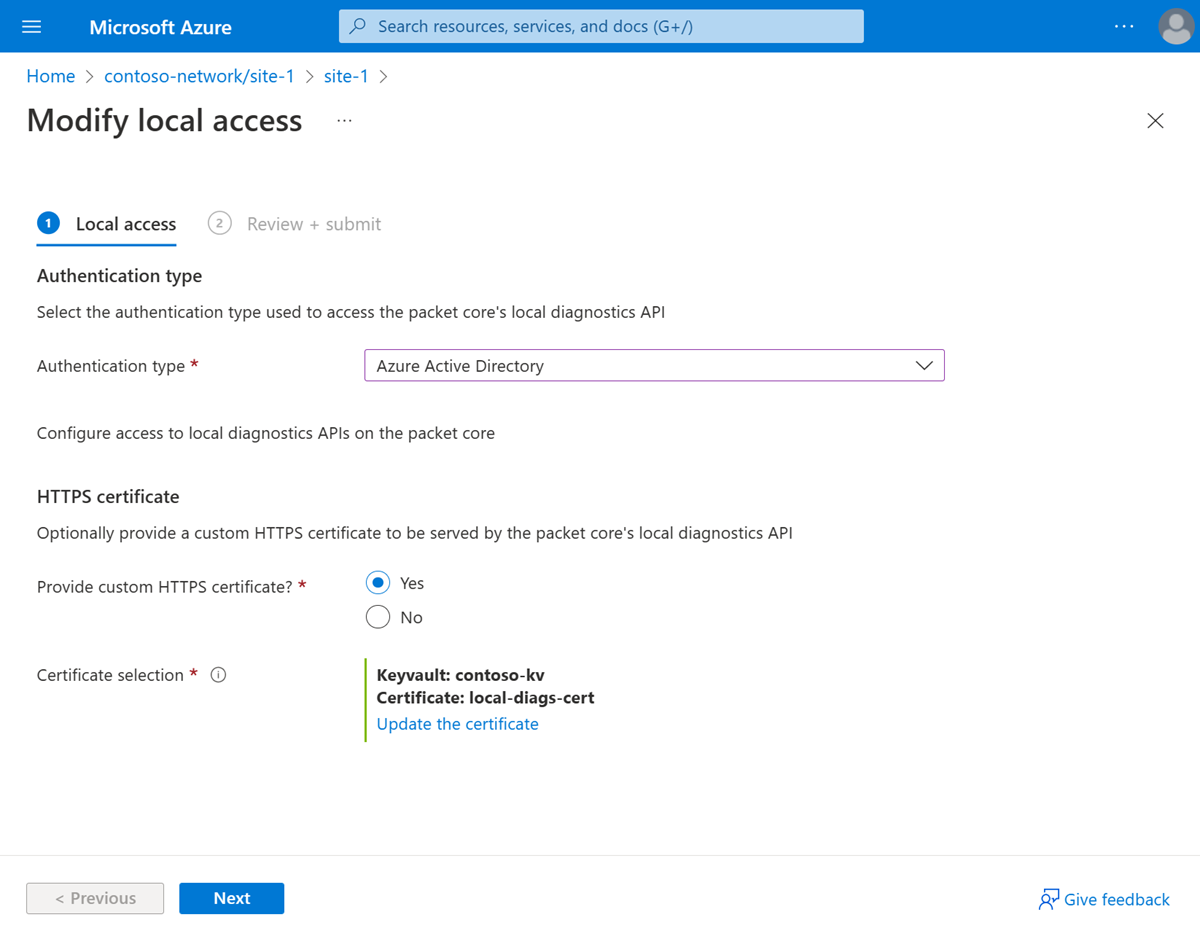Select No for custom HTTPS certificate
The image size is (1200, 928).
[x=377, y=616]
